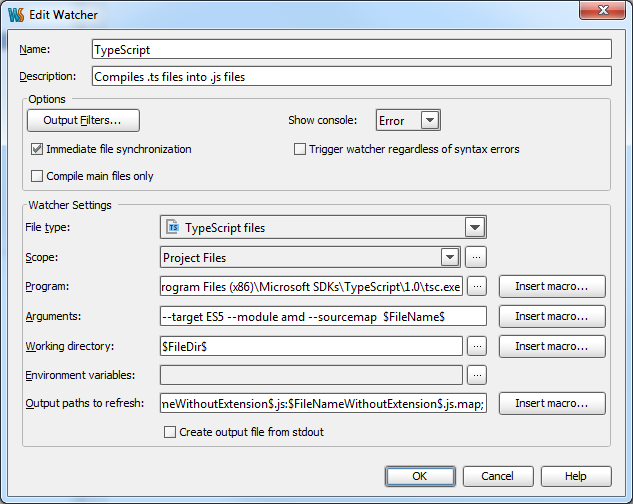The image size is (633, 504).
Task: Open the Show console dropdown
Action: [430, 120]
